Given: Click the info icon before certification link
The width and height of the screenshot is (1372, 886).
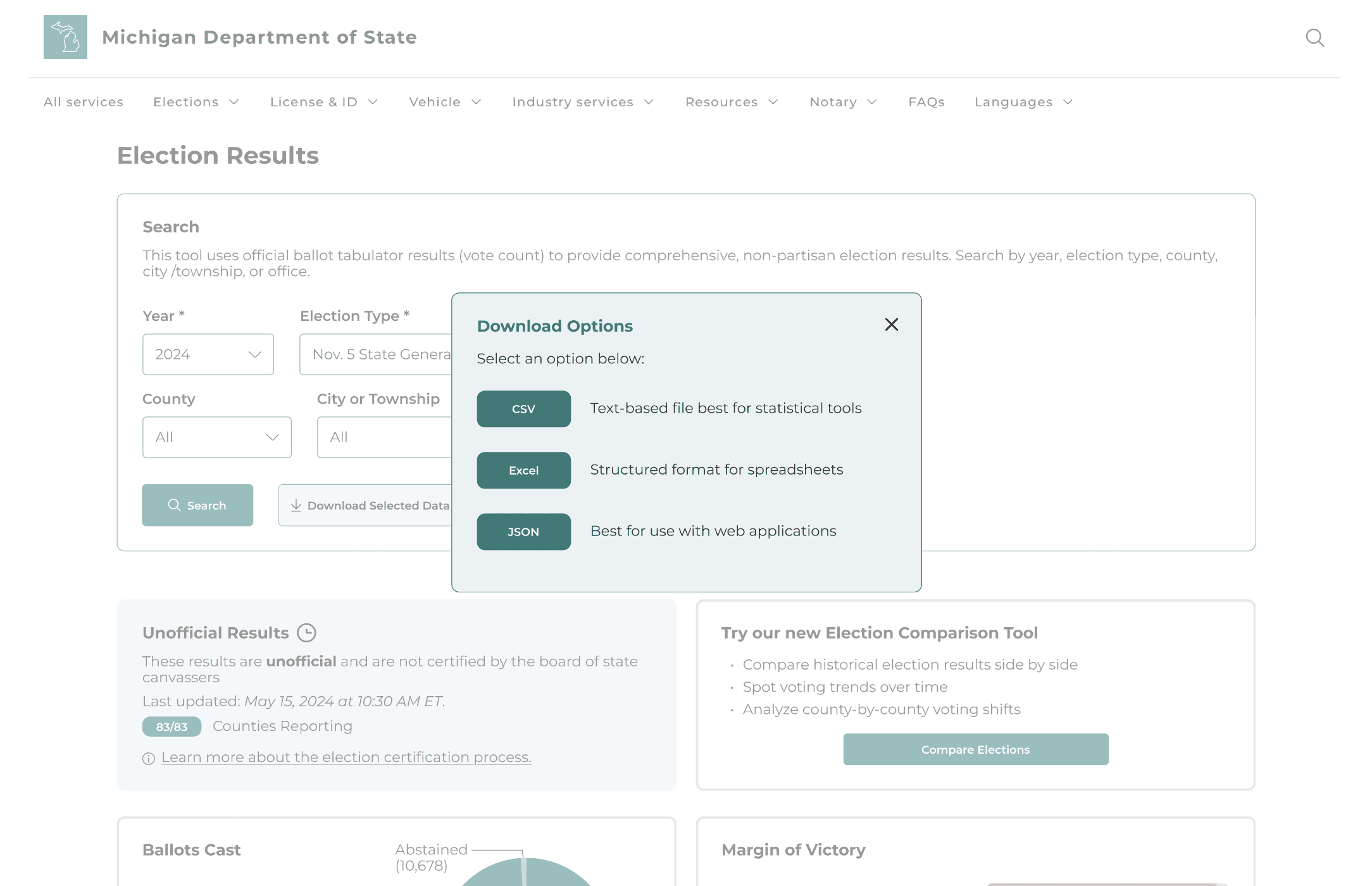Looking at the screenshot, I should coord(149,758).
